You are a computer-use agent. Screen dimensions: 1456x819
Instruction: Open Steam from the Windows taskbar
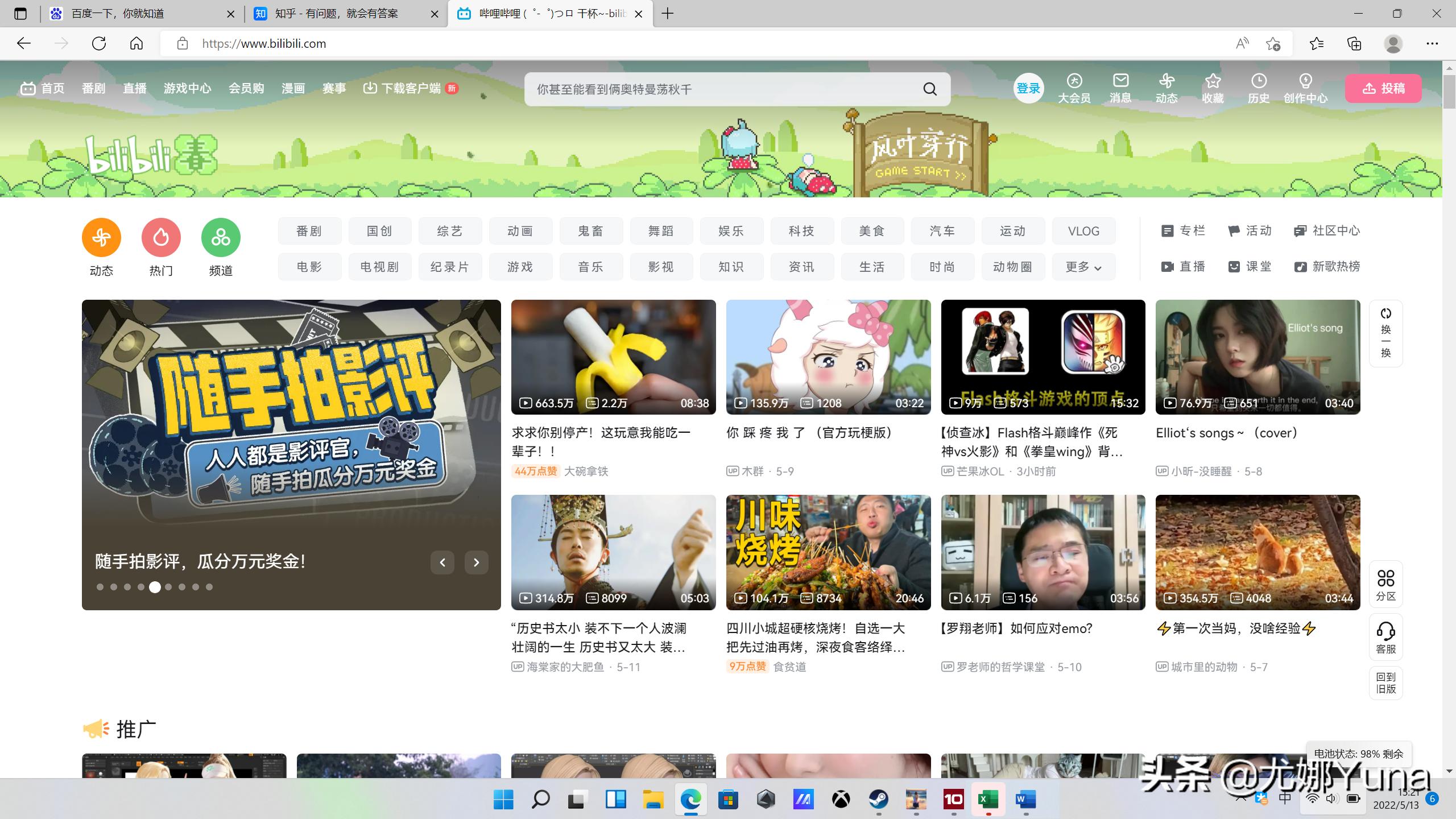[879, 799]
